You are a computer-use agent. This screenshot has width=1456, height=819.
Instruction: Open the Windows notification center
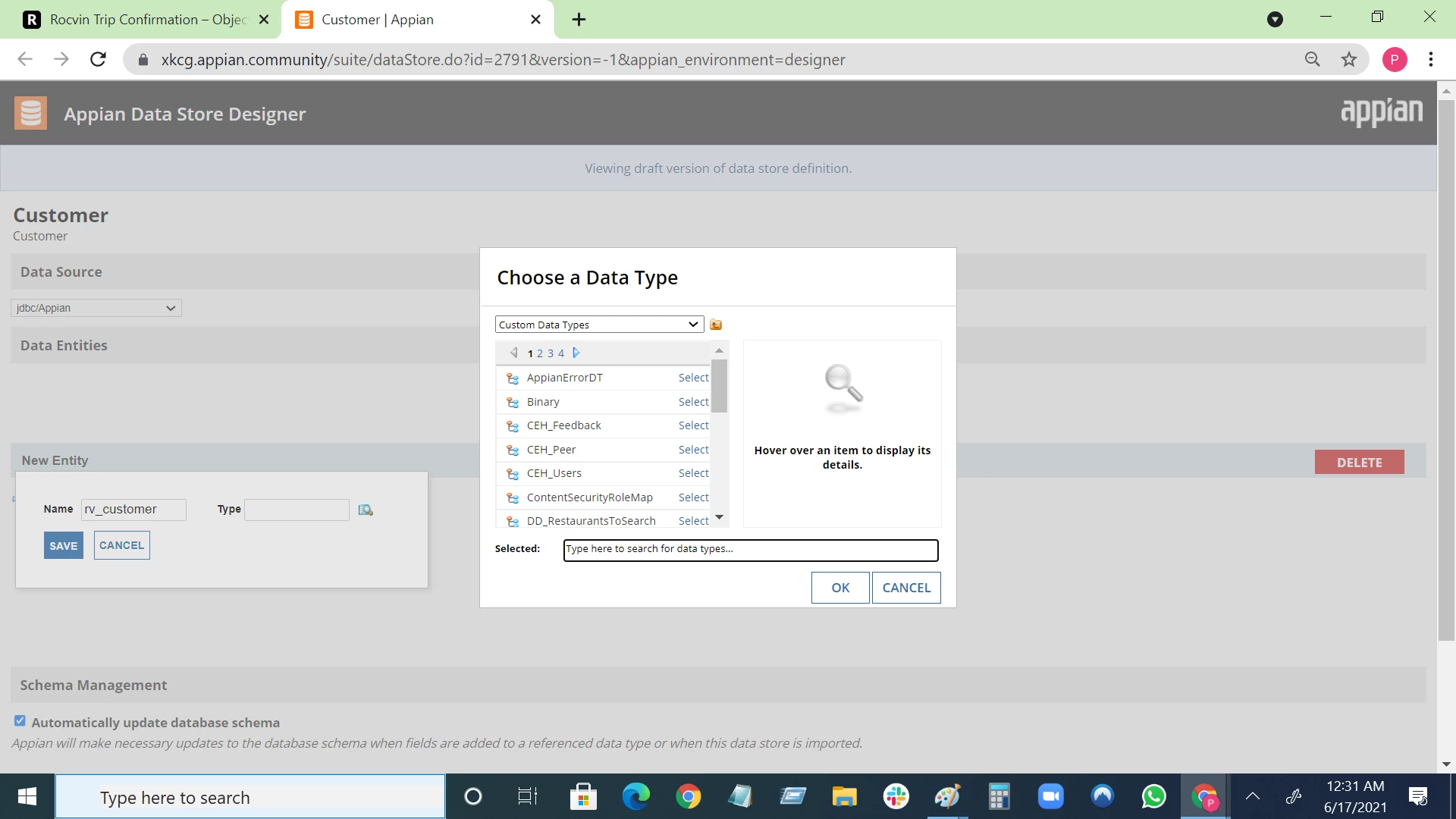[x=1417, y=796]
